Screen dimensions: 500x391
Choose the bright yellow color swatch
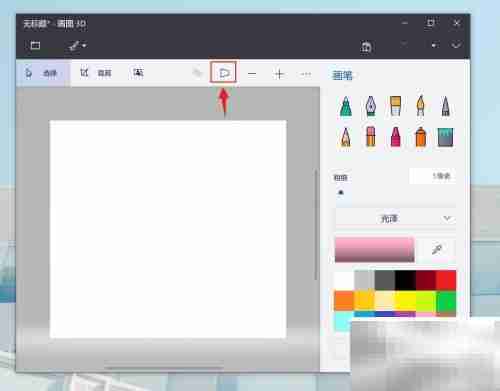[405, 301]
